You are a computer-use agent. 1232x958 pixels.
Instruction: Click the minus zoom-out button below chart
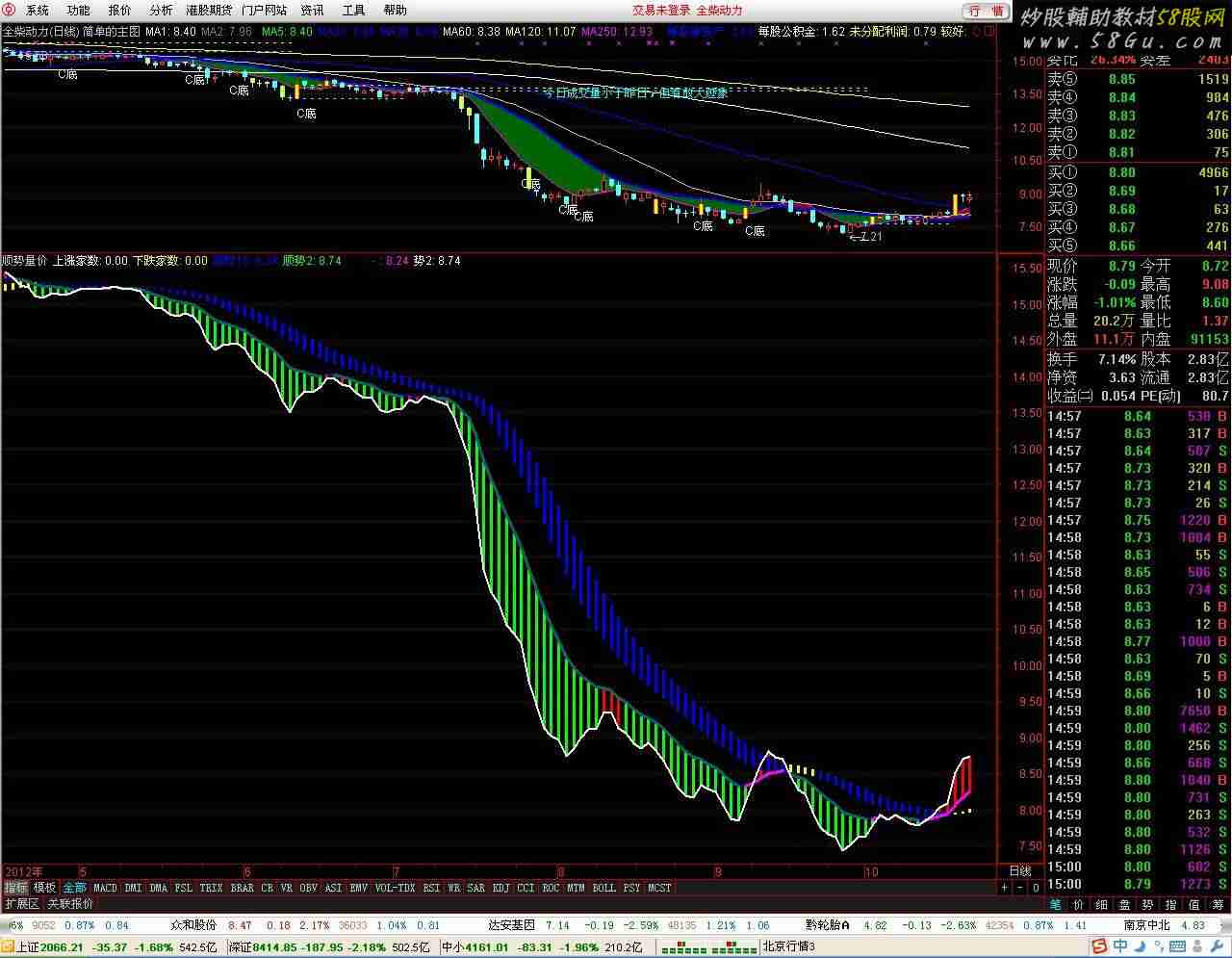pos(1019,888)
